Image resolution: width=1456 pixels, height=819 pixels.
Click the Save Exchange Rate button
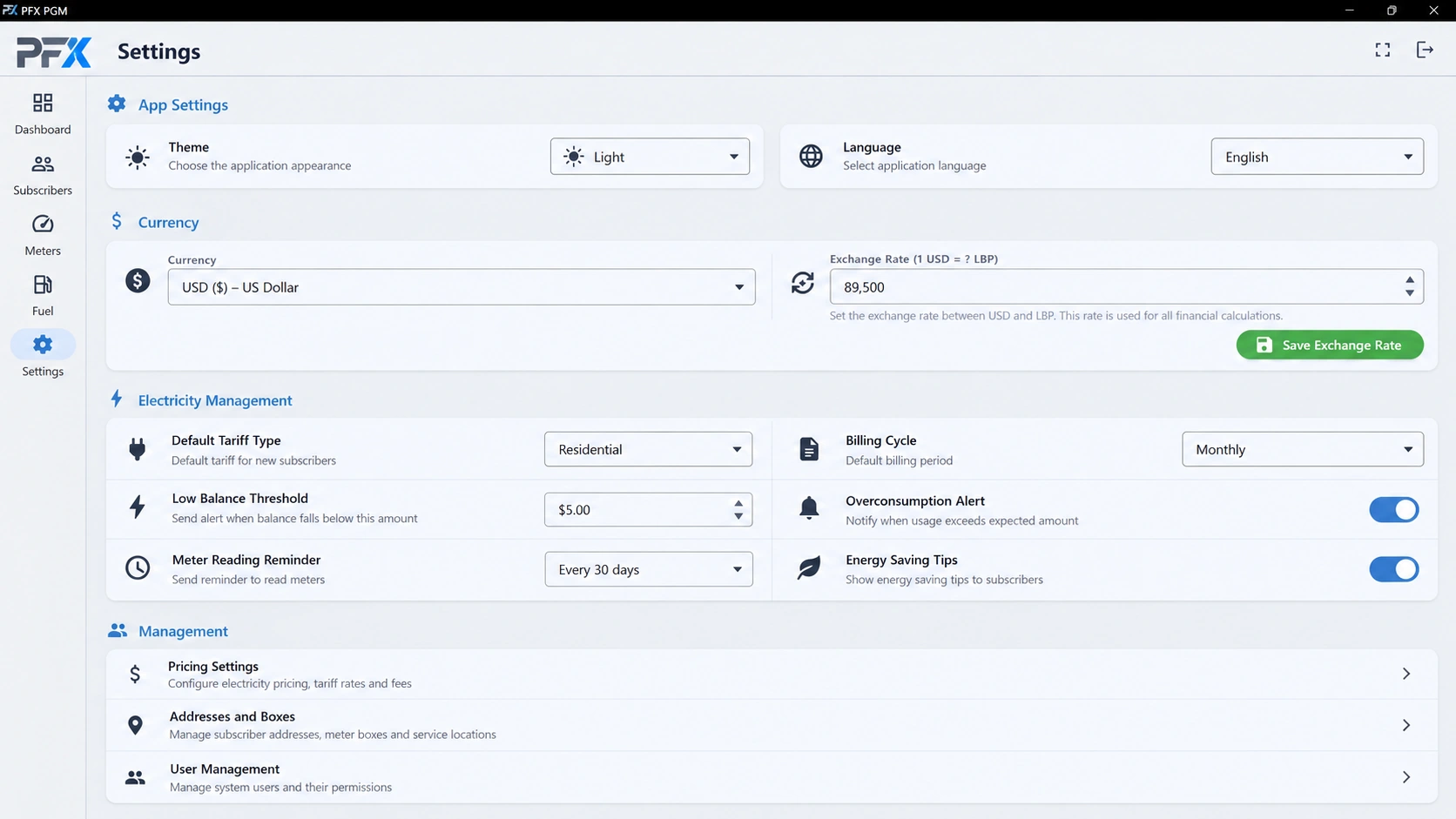[1329, 345]
